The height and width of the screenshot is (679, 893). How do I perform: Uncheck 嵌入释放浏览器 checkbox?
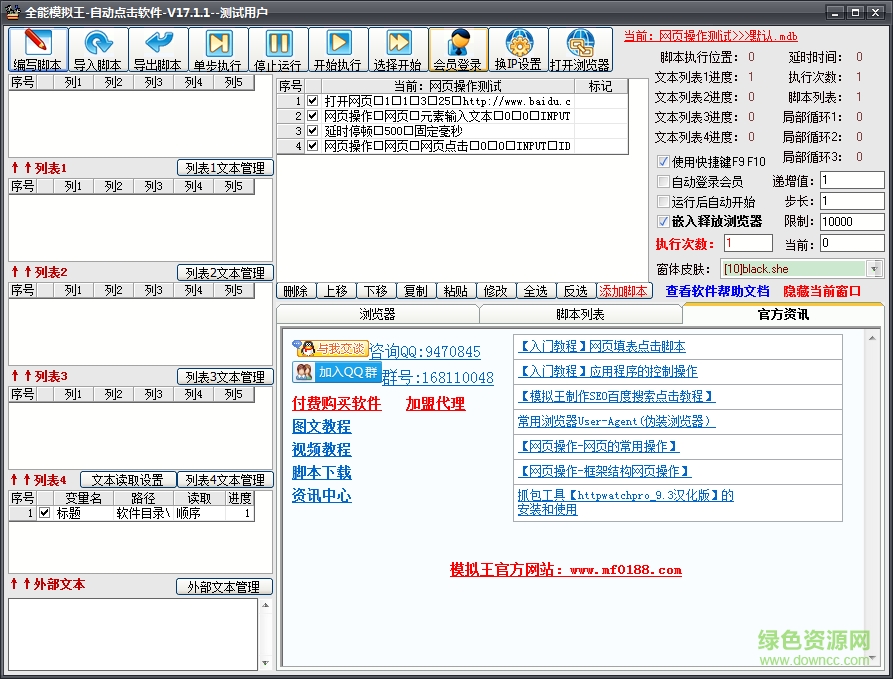coord(663,221)
